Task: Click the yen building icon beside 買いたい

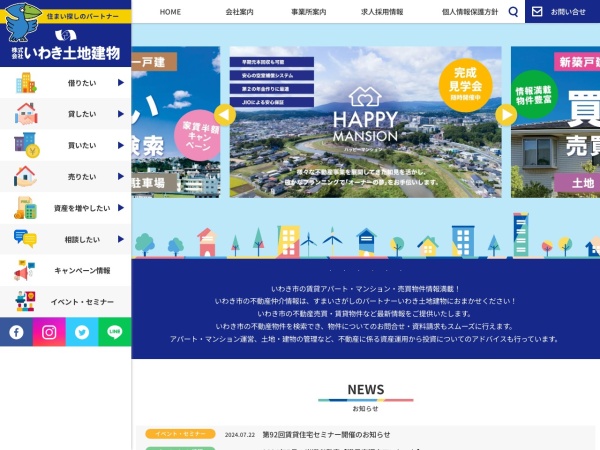Action: pyautogui.click(x=27, y=145)
